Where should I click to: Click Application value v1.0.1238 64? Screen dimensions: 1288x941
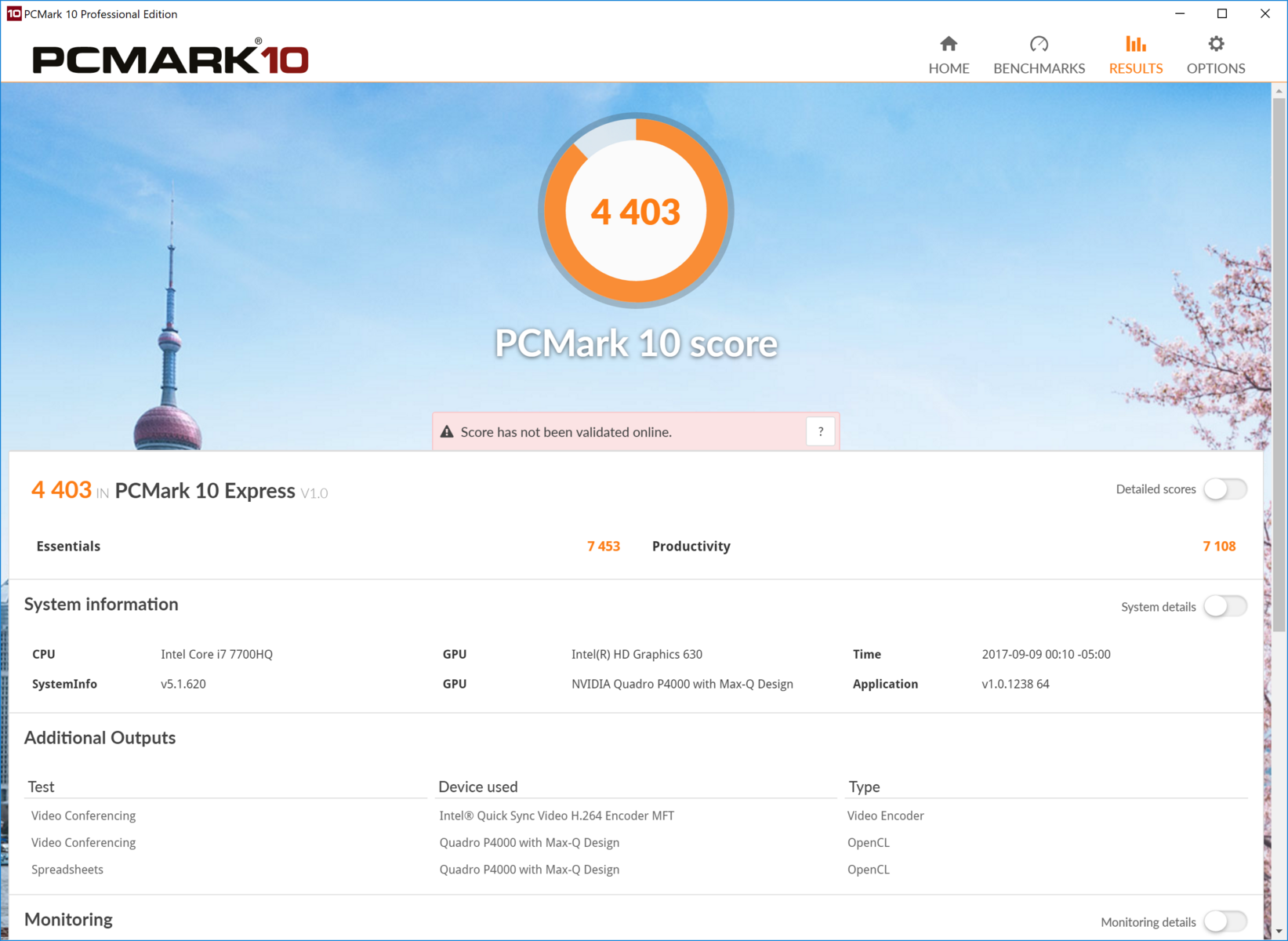pyautogui.click(x=1015, y=684)
